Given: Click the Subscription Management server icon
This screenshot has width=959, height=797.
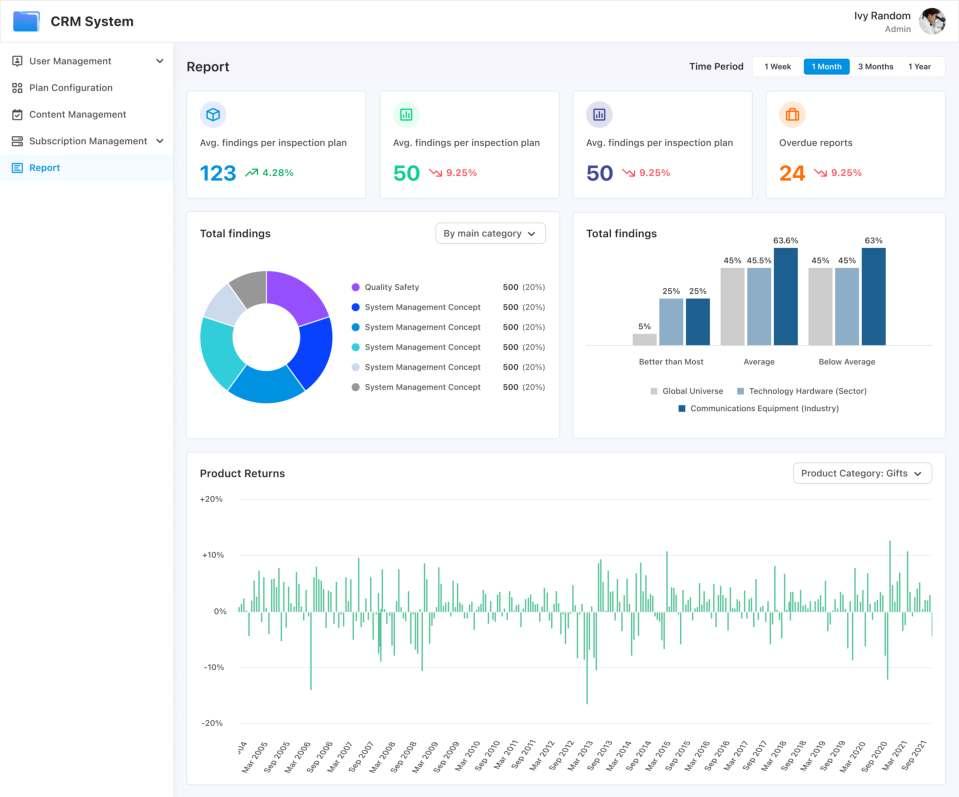Looking at the screenshot, I should 17,141.
